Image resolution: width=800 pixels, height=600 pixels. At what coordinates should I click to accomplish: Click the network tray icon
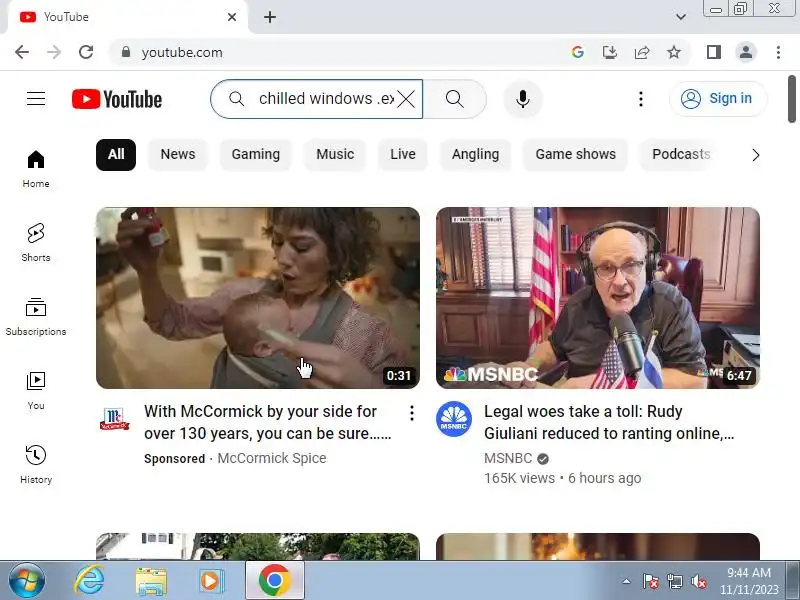(674, 581)
